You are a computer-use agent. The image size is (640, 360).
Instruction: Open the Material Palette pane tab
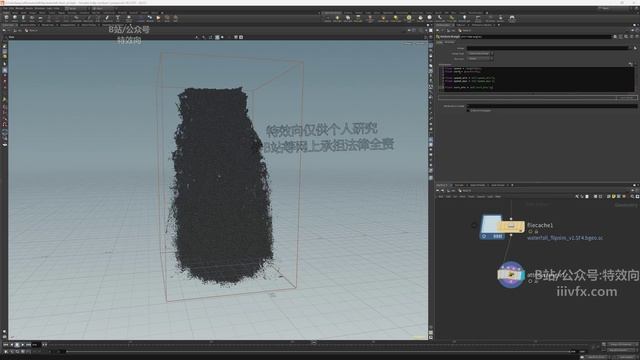[478, 185]
